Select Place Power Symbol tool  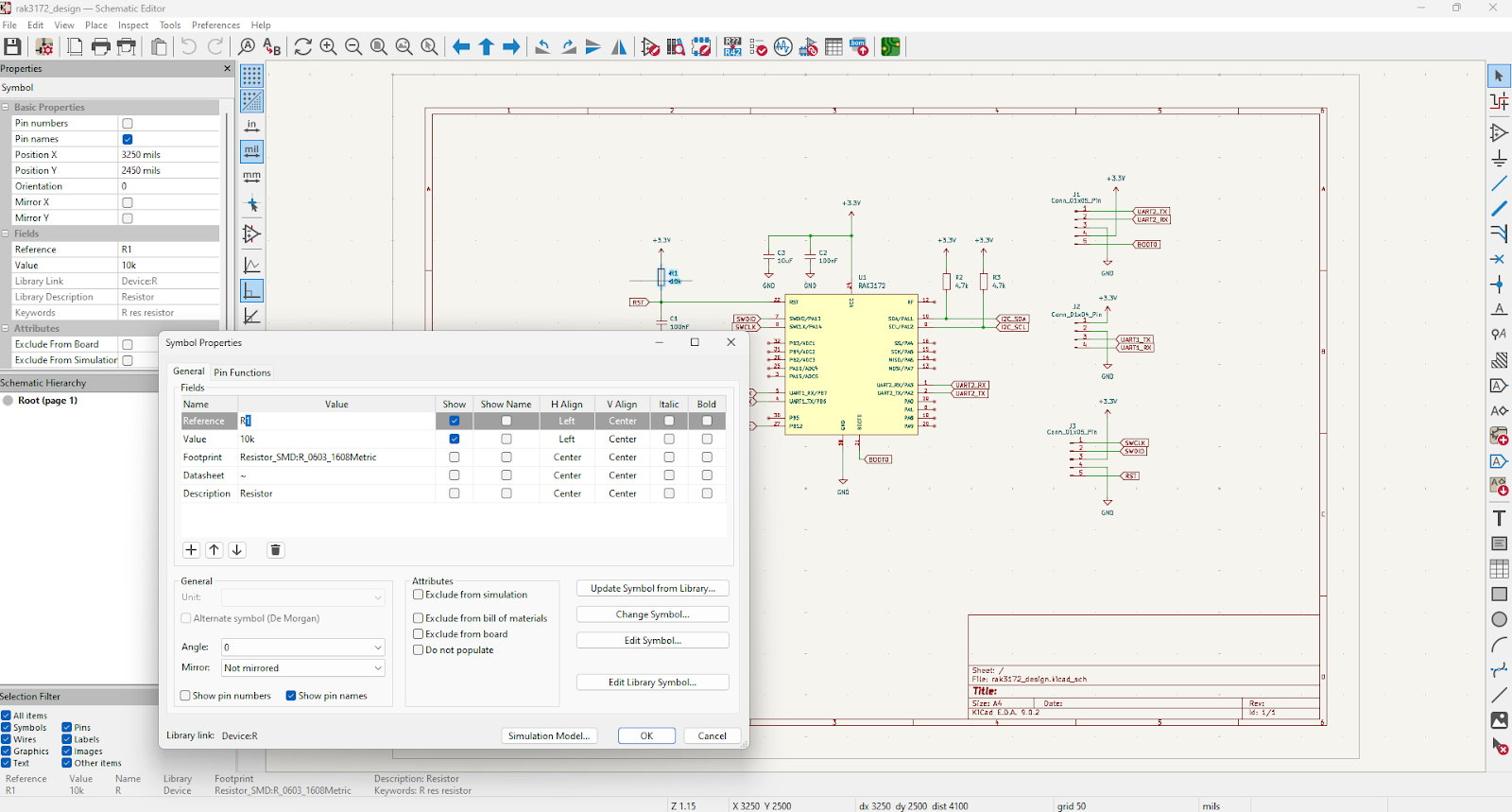click(1499, 158)
